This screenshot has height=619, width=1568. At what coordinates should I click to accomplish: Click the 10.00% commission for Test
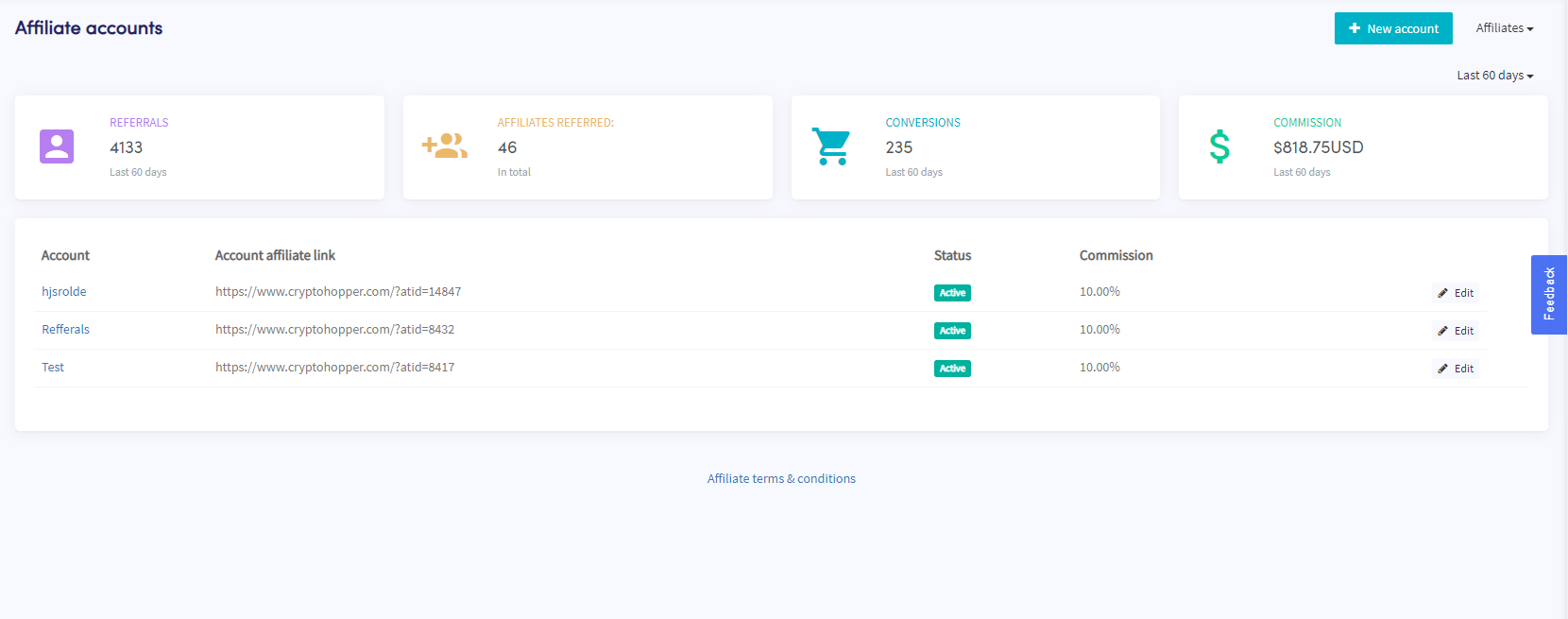point(1099,368)
